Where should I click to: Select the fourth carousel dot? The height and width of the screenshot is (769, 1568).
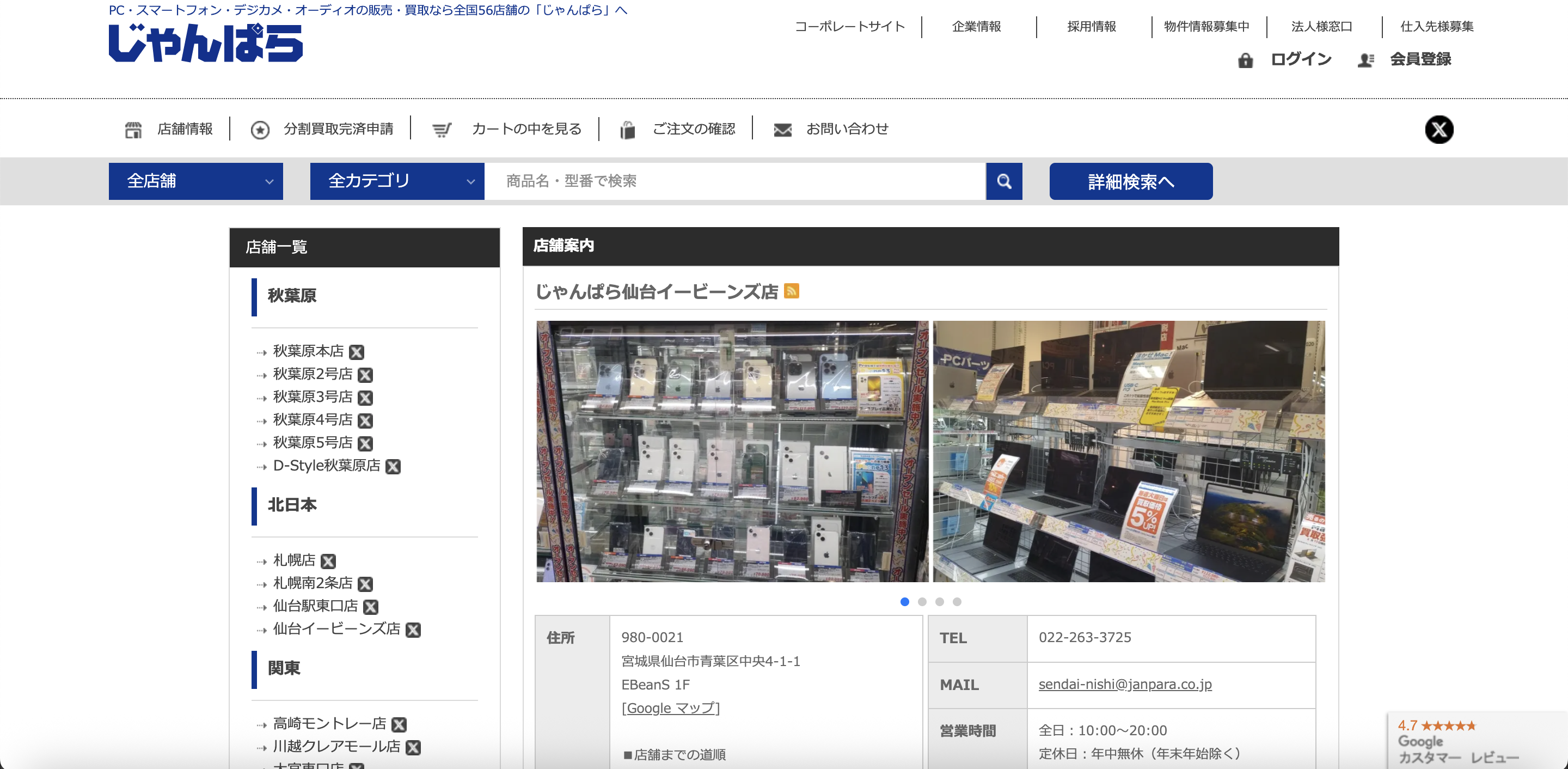(x=957, y=602)
